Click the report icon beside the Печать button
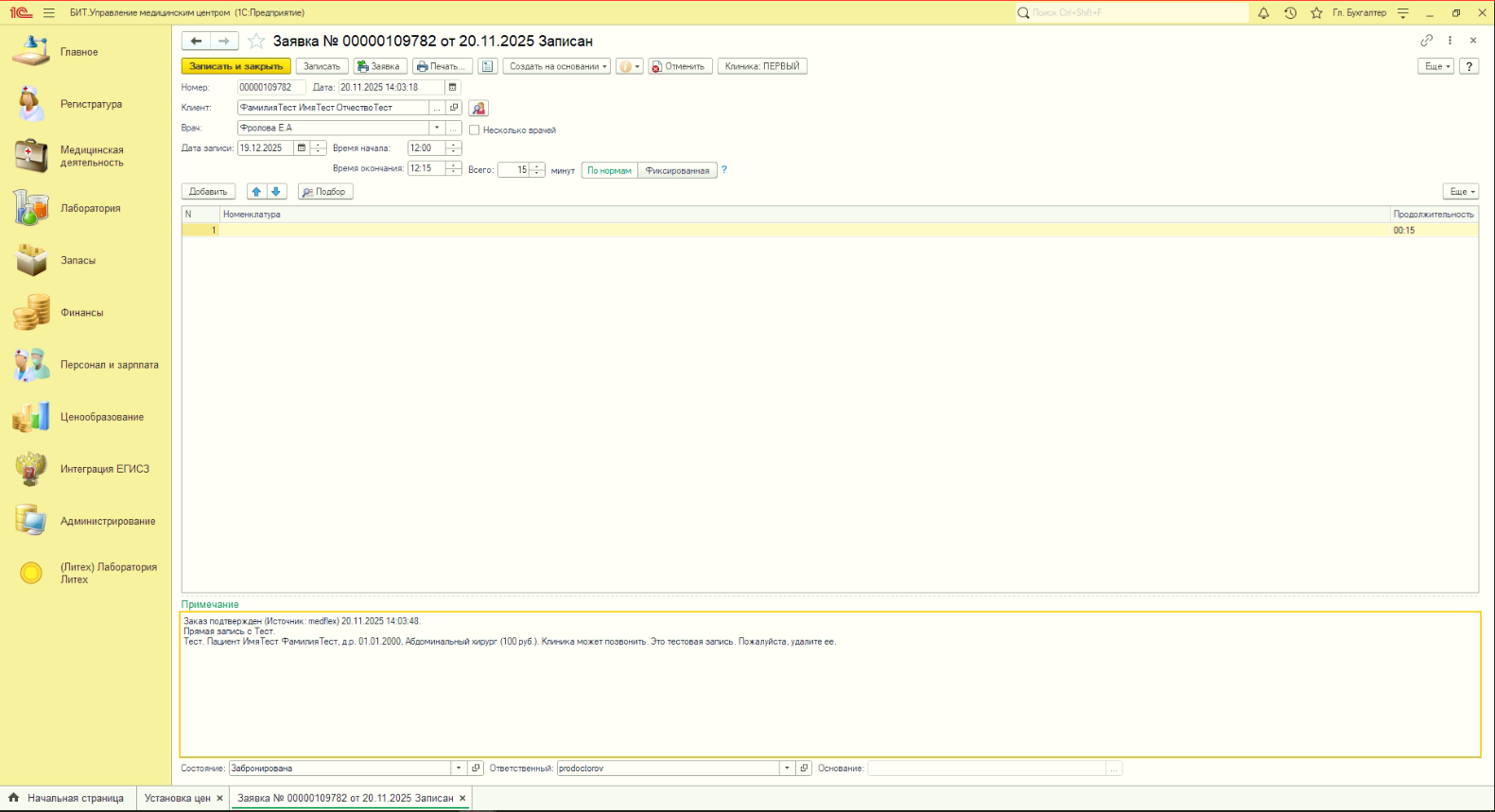The height and width of the screenshot is (812, 1495). (487, 66)
